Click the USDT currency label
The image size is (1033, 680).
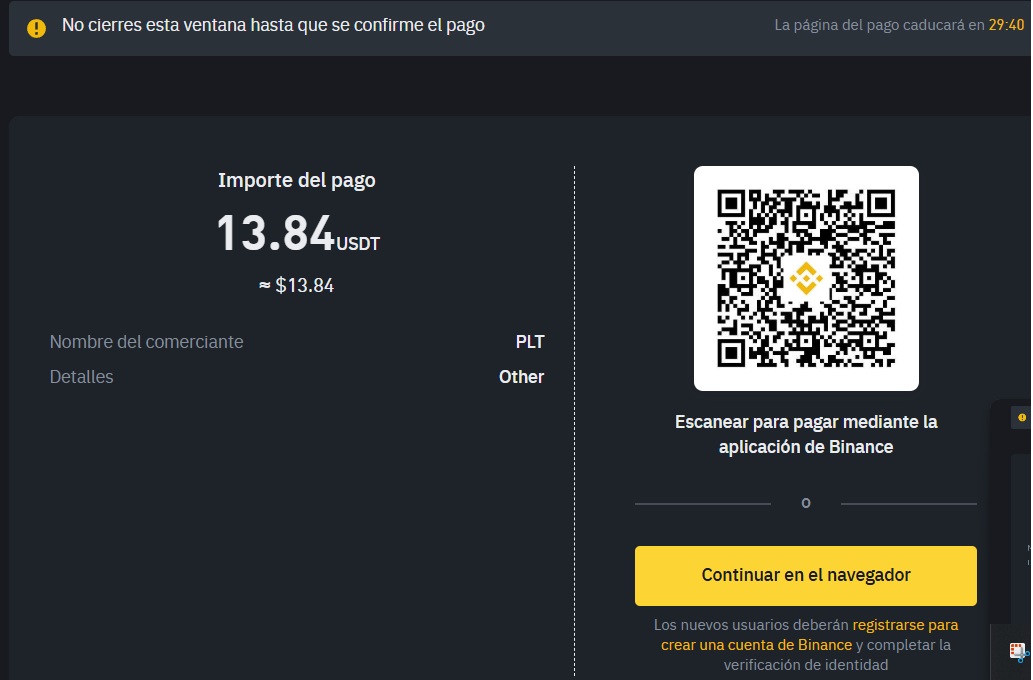[358, 244]
